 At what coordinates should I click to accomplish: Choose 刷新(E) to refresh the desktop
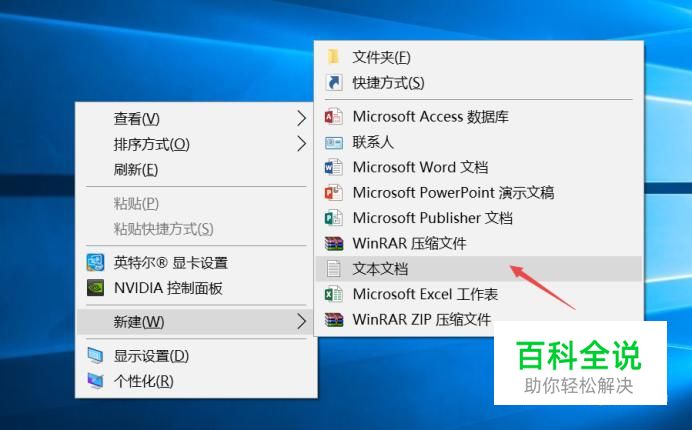(x=196, y=170)
